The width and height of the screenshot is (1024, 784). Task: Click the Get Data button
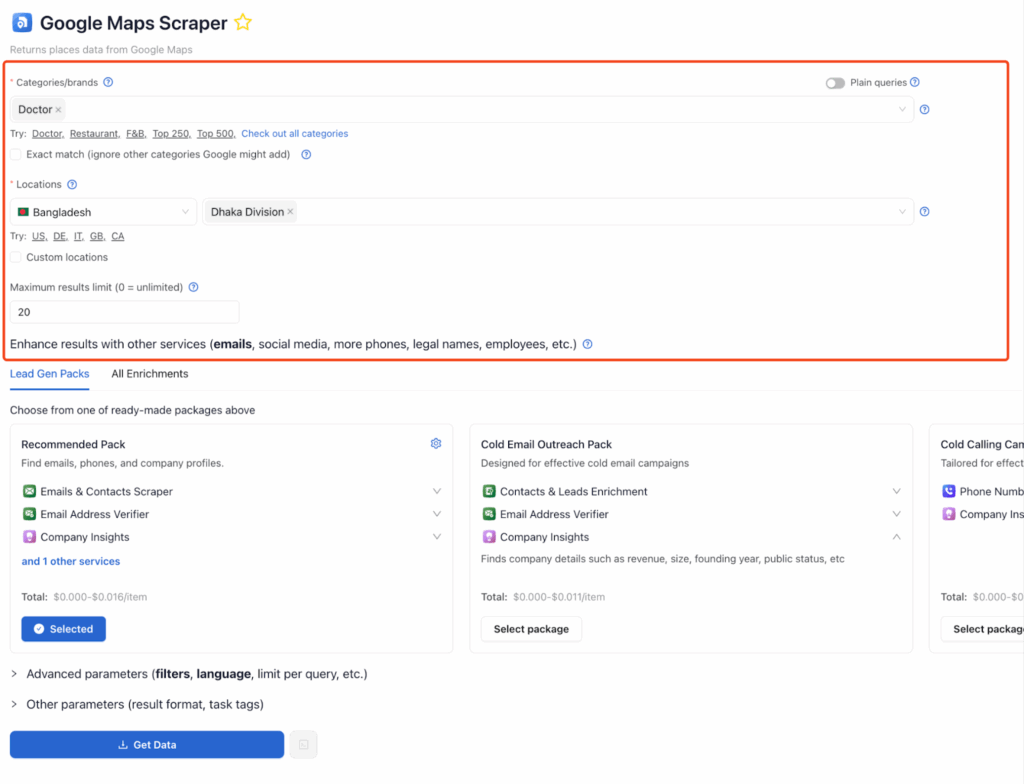click(147, 745)
